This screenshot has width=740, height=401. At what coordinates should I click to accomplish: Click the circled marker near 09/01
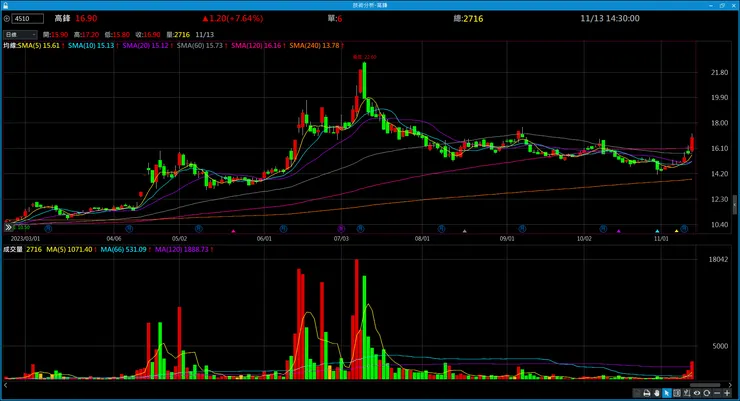tap(522, 229)
